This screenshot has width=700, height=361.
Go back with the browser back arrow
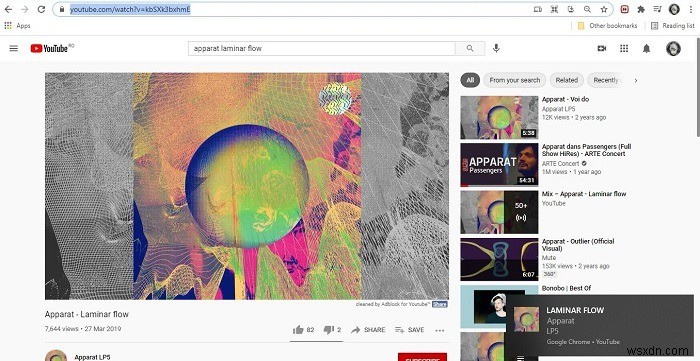[x=8, y=9]
